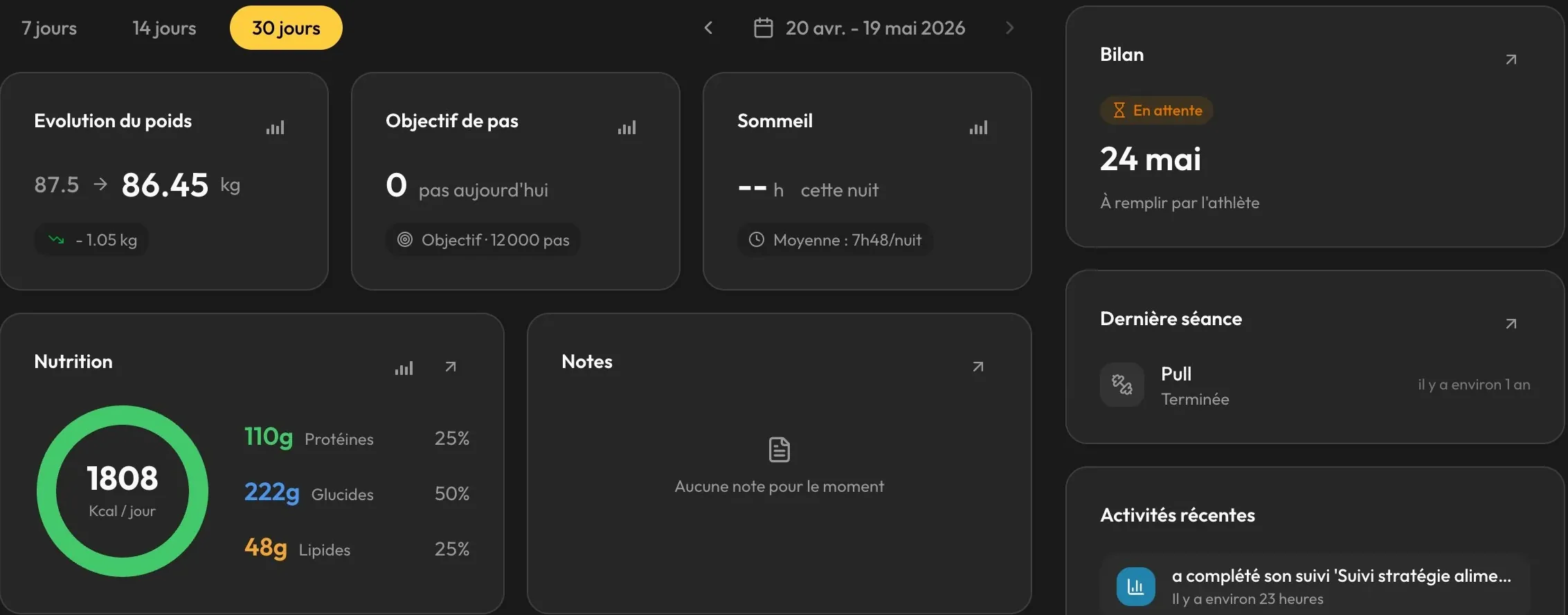Click the 48g Lipides value
The width and height of the screenshot is (1568, 615).
click(x=266, y=548)
